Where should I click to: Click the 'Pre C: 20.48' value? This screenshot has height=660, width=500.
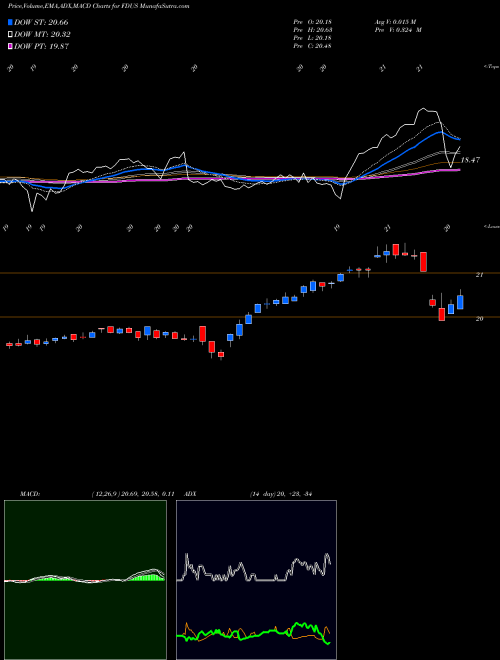312,46
